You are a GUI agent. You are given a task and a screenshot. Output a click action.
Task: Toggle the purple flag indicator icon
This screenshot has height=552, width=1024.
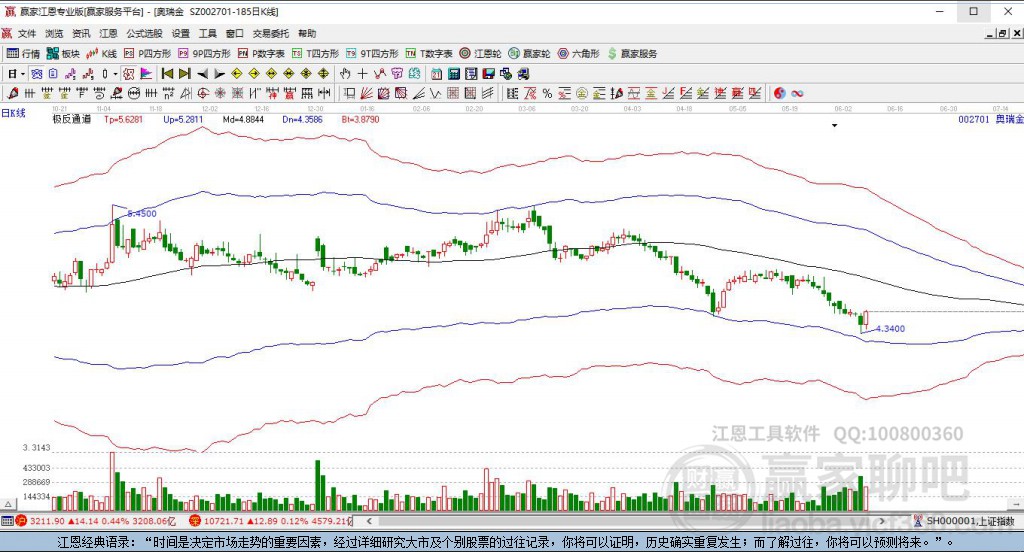click(x=146, y=74)
